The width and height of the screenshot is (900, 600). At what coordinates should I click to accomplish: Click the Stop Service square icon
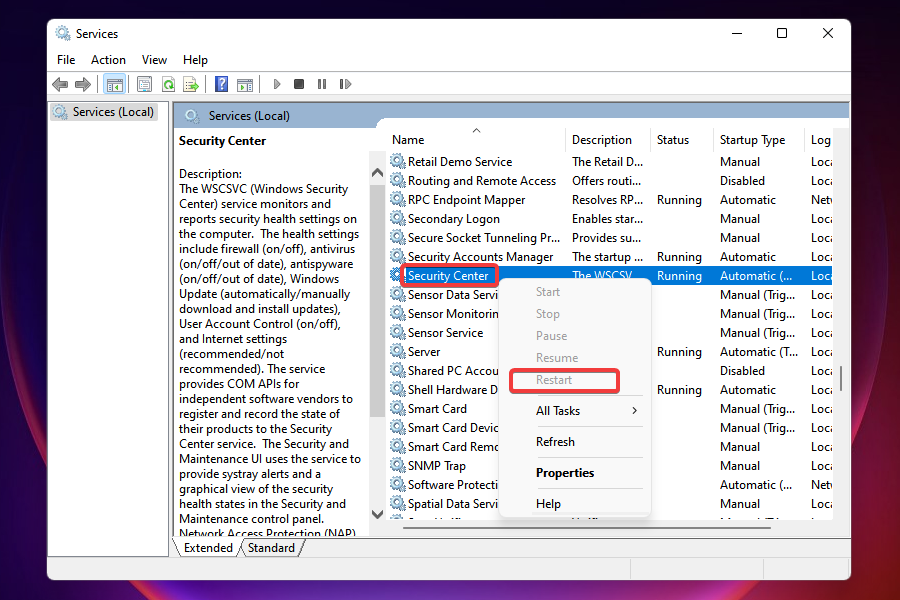pos(298,84)
